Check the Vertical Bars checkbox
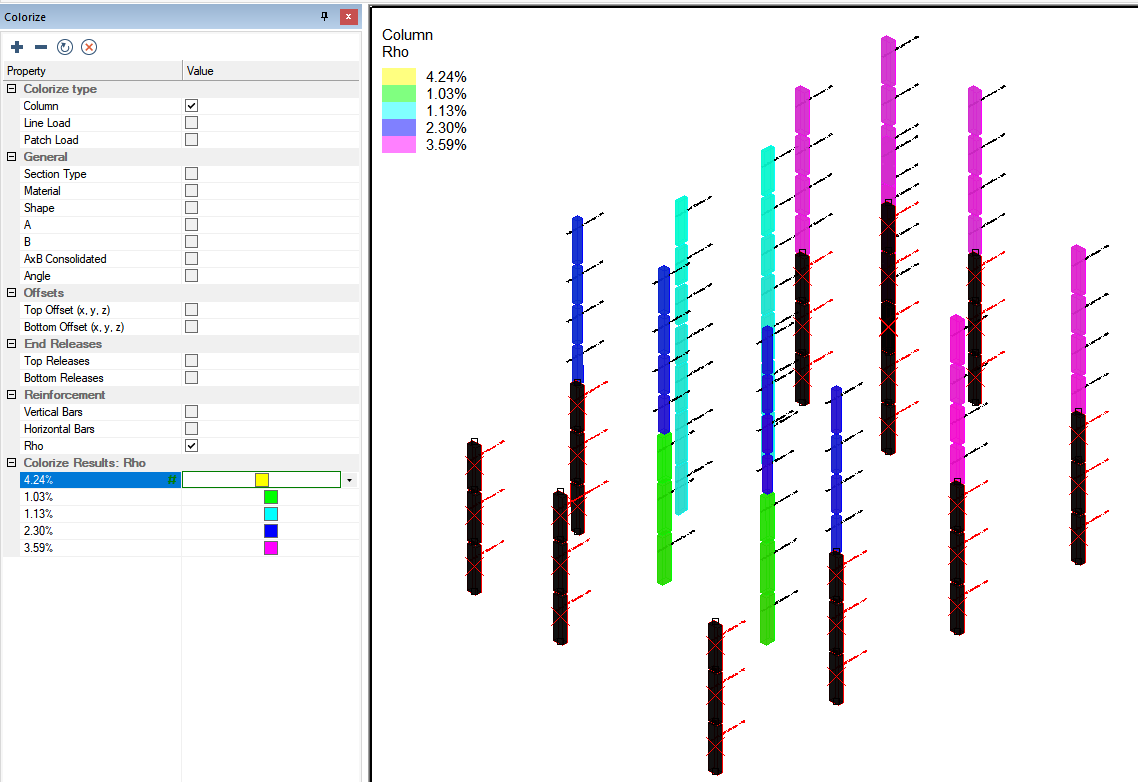Viewport: 1138px width, 782px height. 191,412
